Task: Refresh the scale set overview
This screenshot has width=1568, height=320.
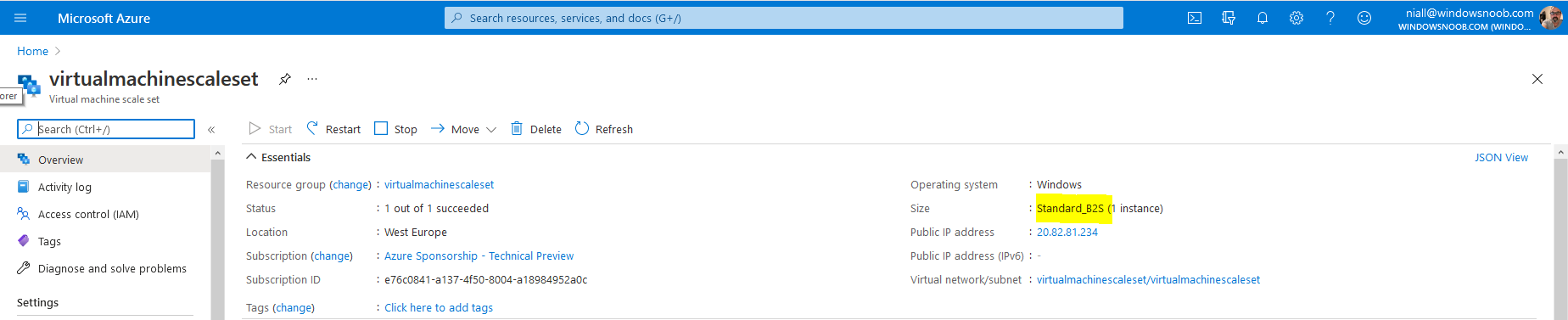Action: (604, 129)
